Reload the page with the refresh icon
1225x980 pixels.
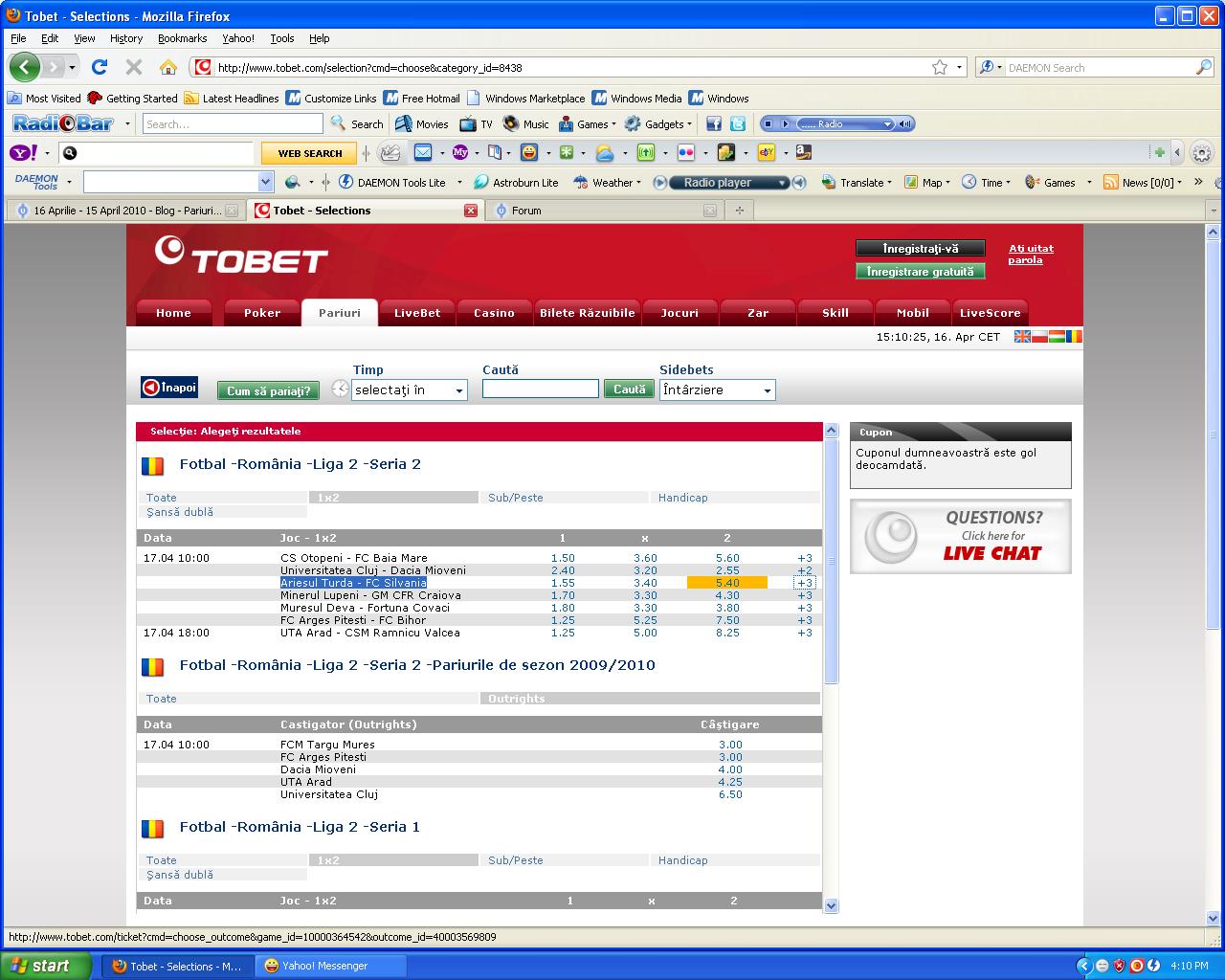[100, 67]
